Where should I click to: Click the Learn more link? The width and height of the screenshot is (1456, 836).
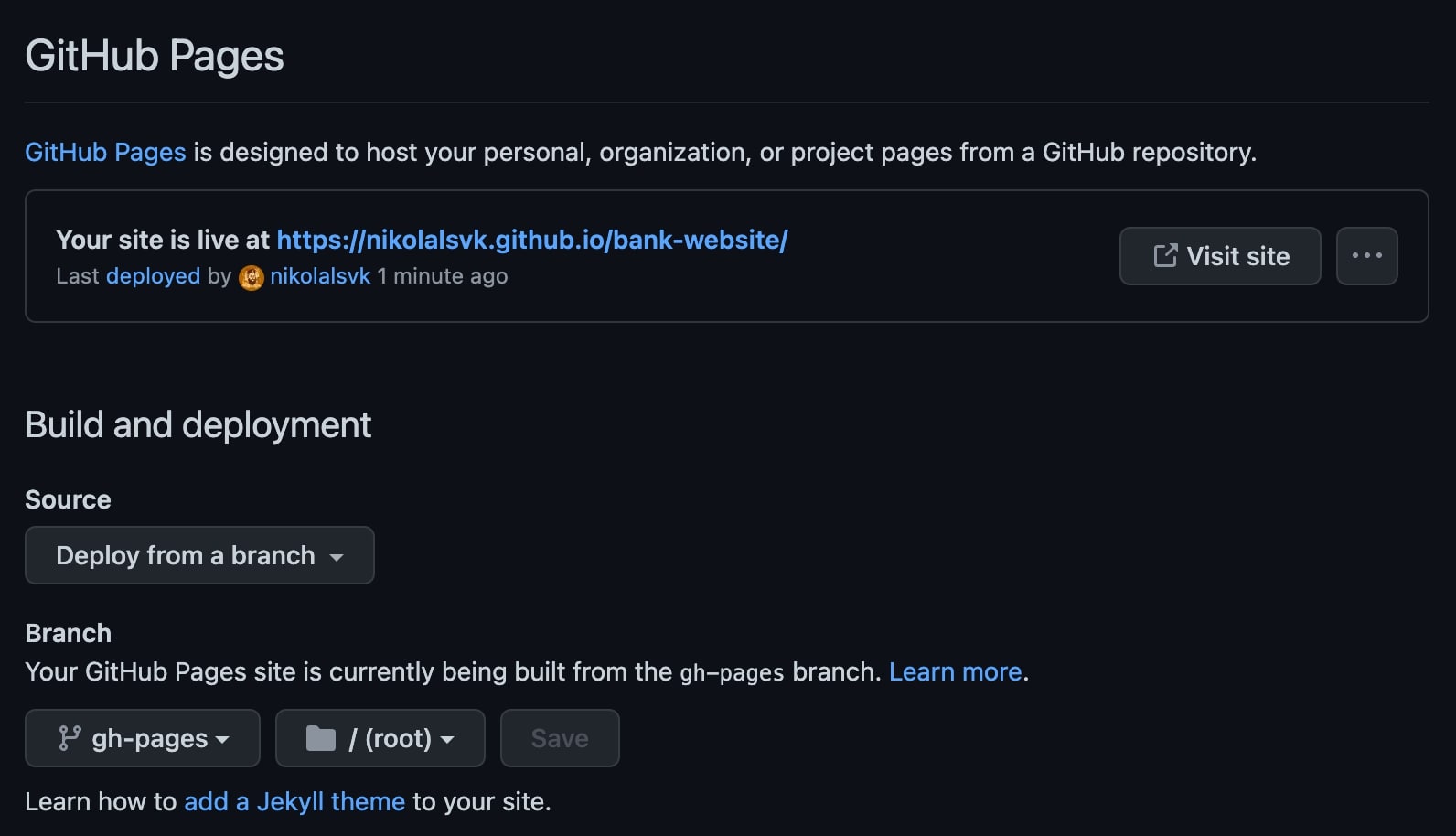(955, 671)
